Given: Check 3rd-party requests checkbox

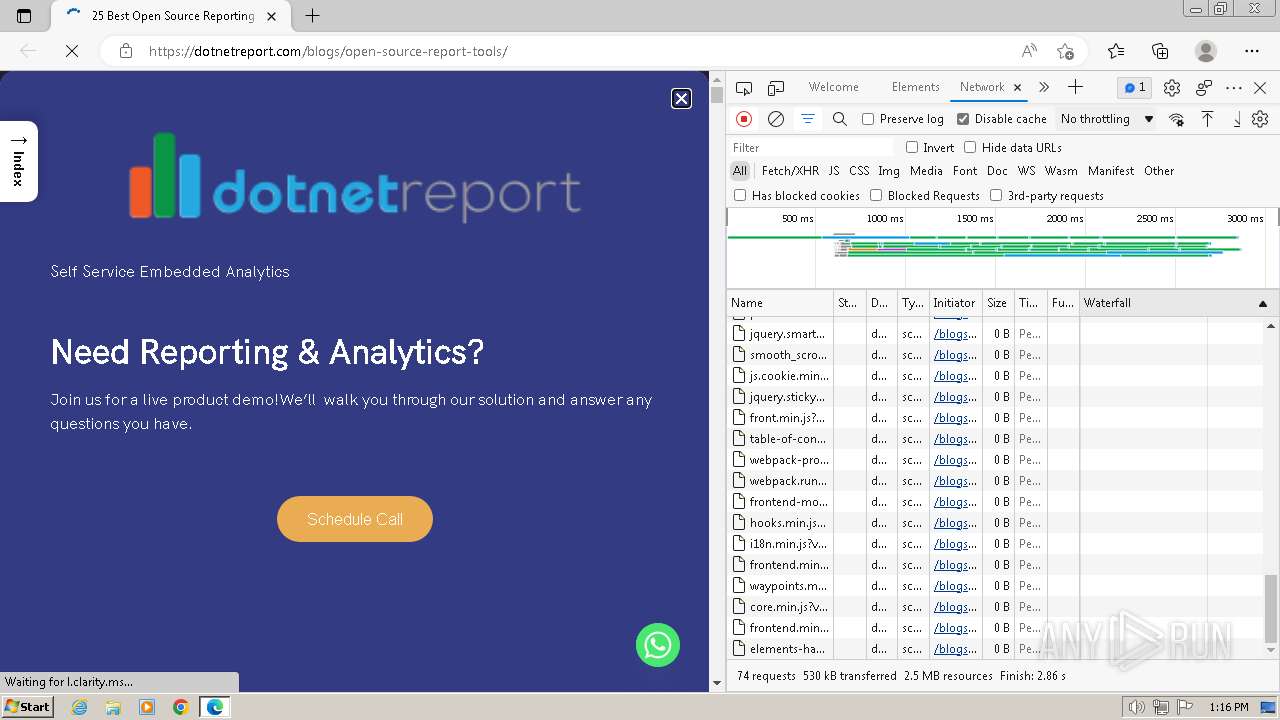Looking at the screenshot, I should click(996, 195).
